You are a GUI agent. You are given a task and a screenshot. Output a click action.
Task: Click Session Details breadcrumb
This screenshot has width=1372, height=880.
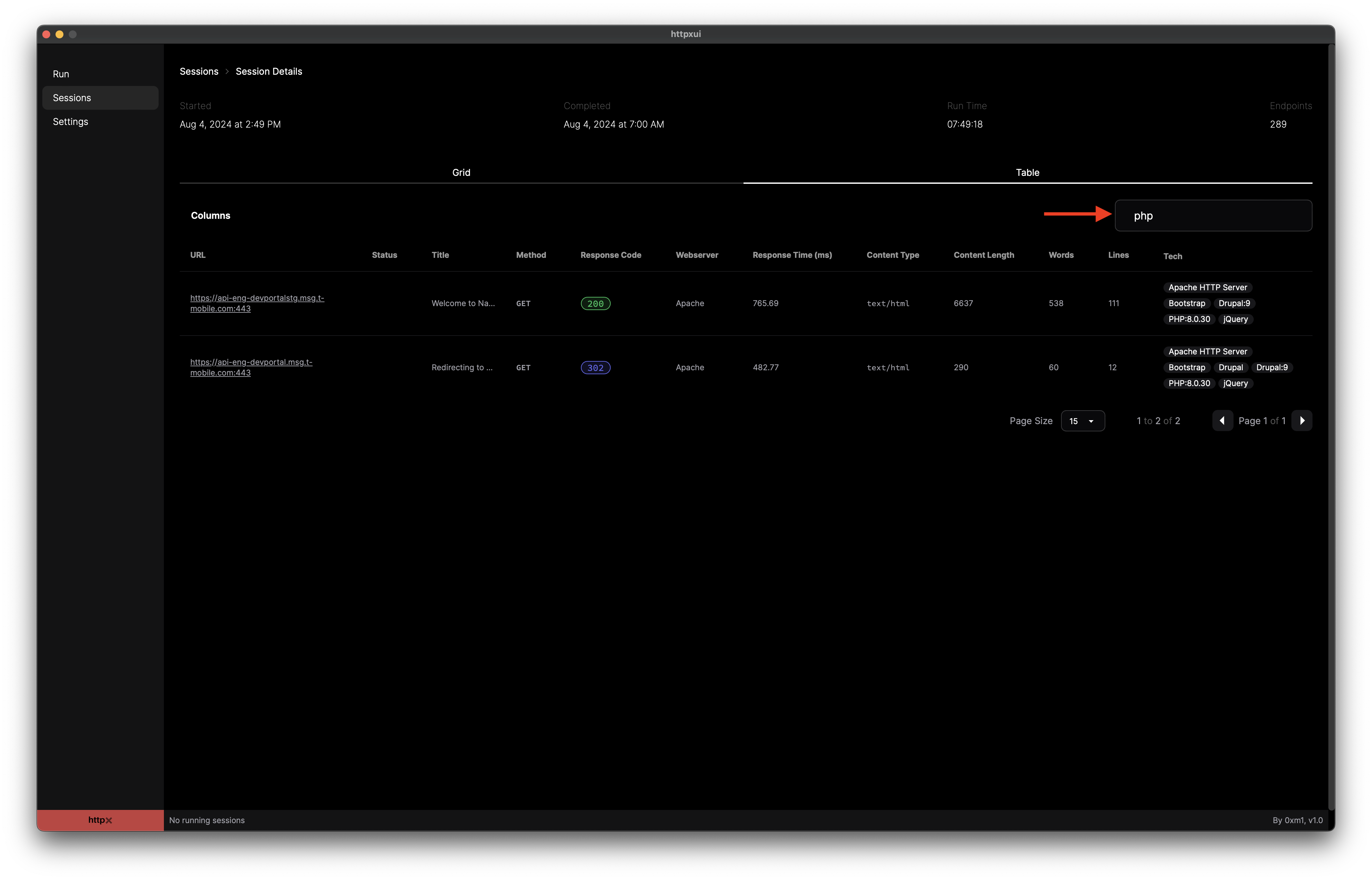pyautogui.click(x=268, y=71)
